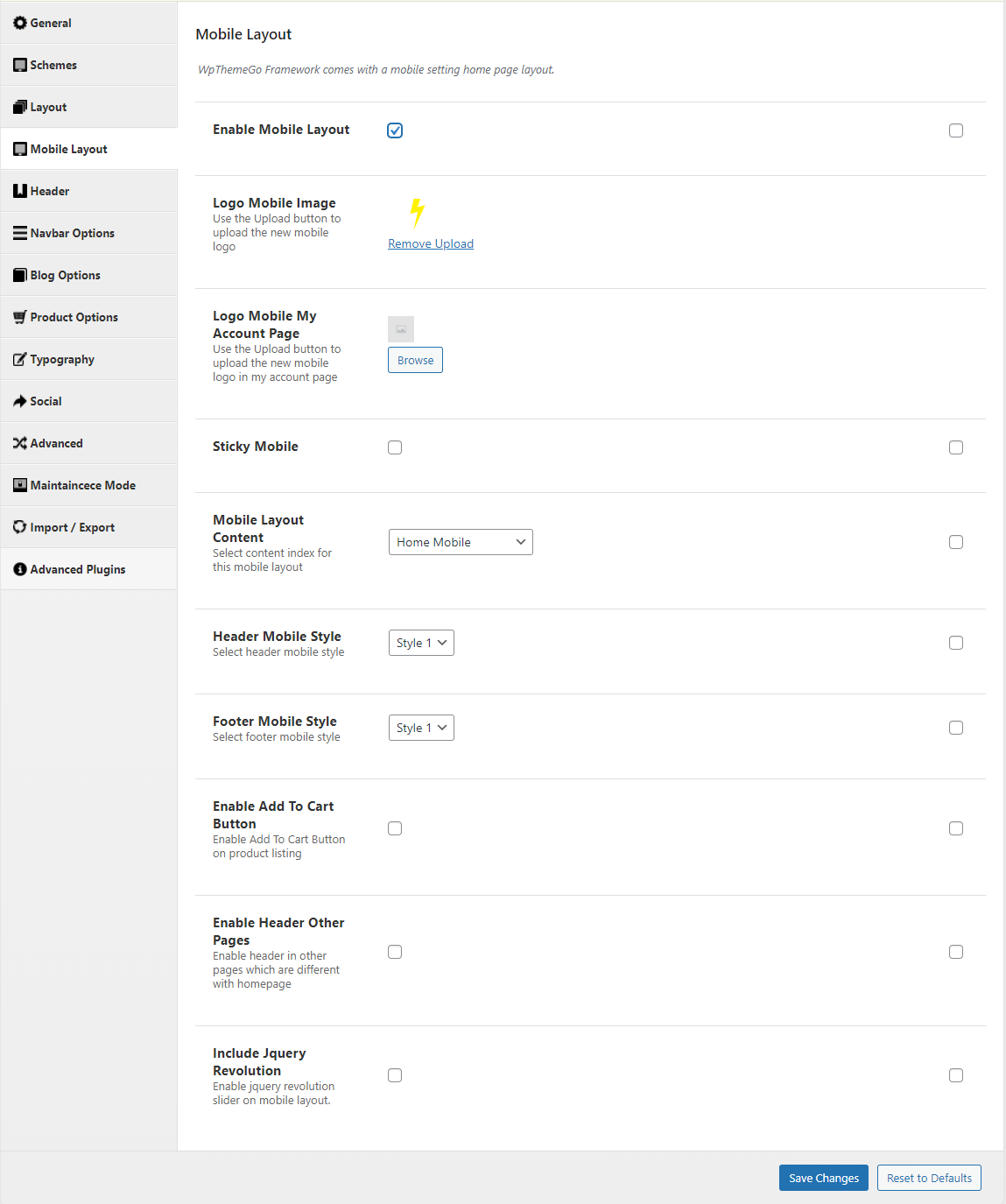Click the Navbar Options hamburger icon

(19, 233)
